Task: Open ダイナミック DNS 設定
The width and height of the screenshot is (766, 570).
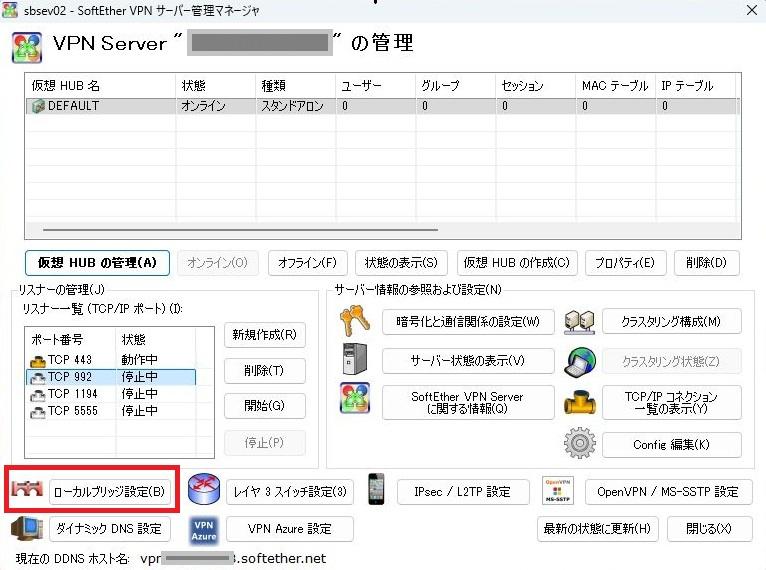Action: coord(110,528)
